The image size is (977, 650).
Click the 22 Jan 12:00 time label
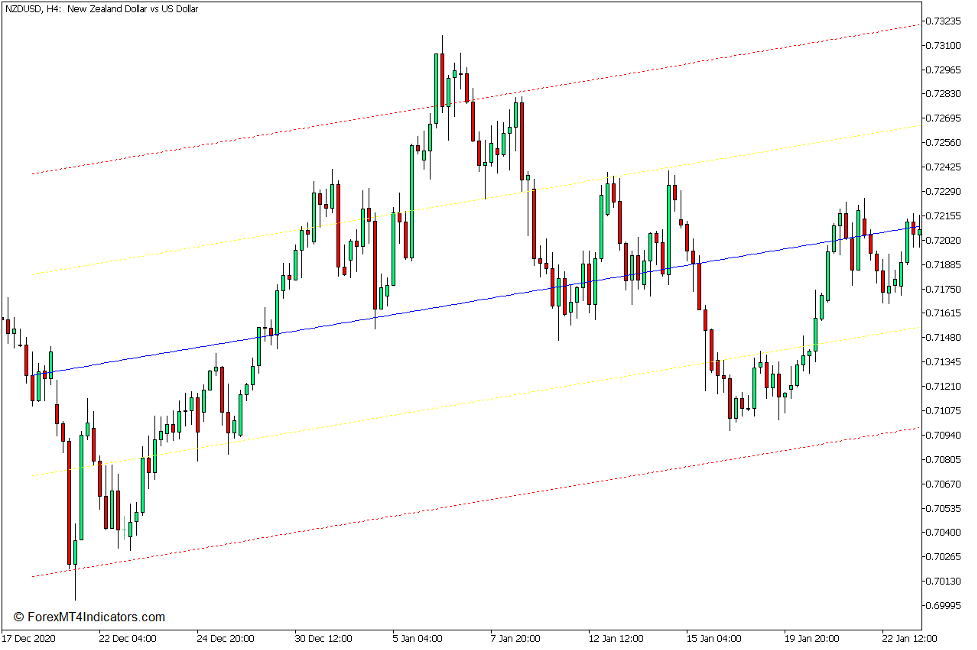click(x=910, y=638)
